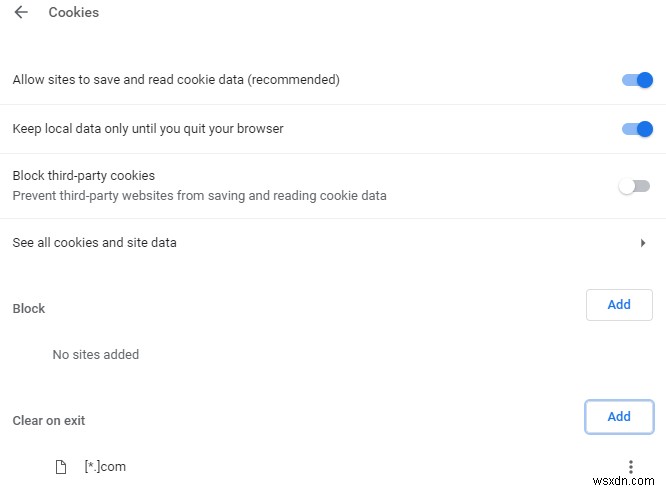666x491 pixels.
Task: Click the Block third-party cookies label
Action: pyautogui.click(x=84, y=176)
